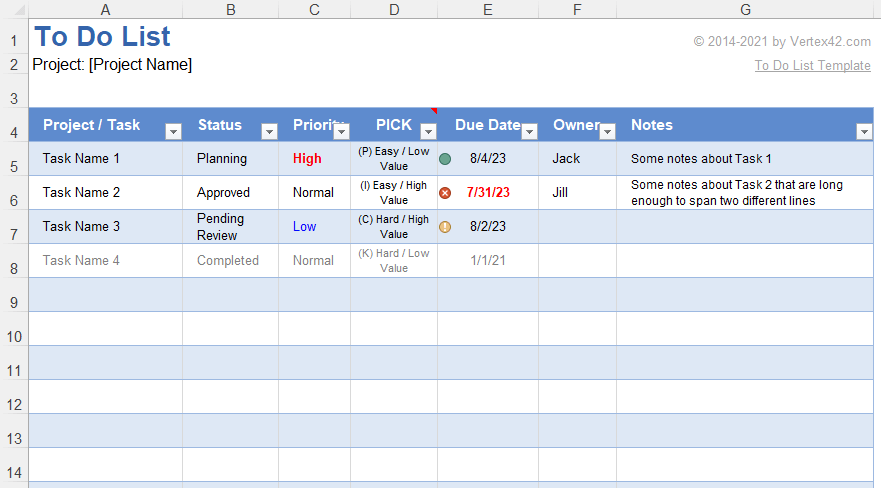This screenshot has width=881, height=488.
Task: Select the (I) Easy / High Value cell
Action: pos(394,193)
